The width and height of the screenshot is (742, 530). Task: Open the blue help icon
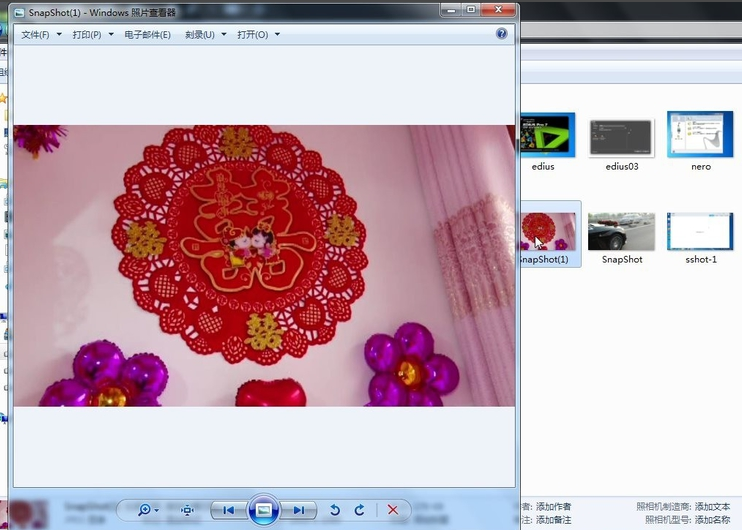[502, 34]
